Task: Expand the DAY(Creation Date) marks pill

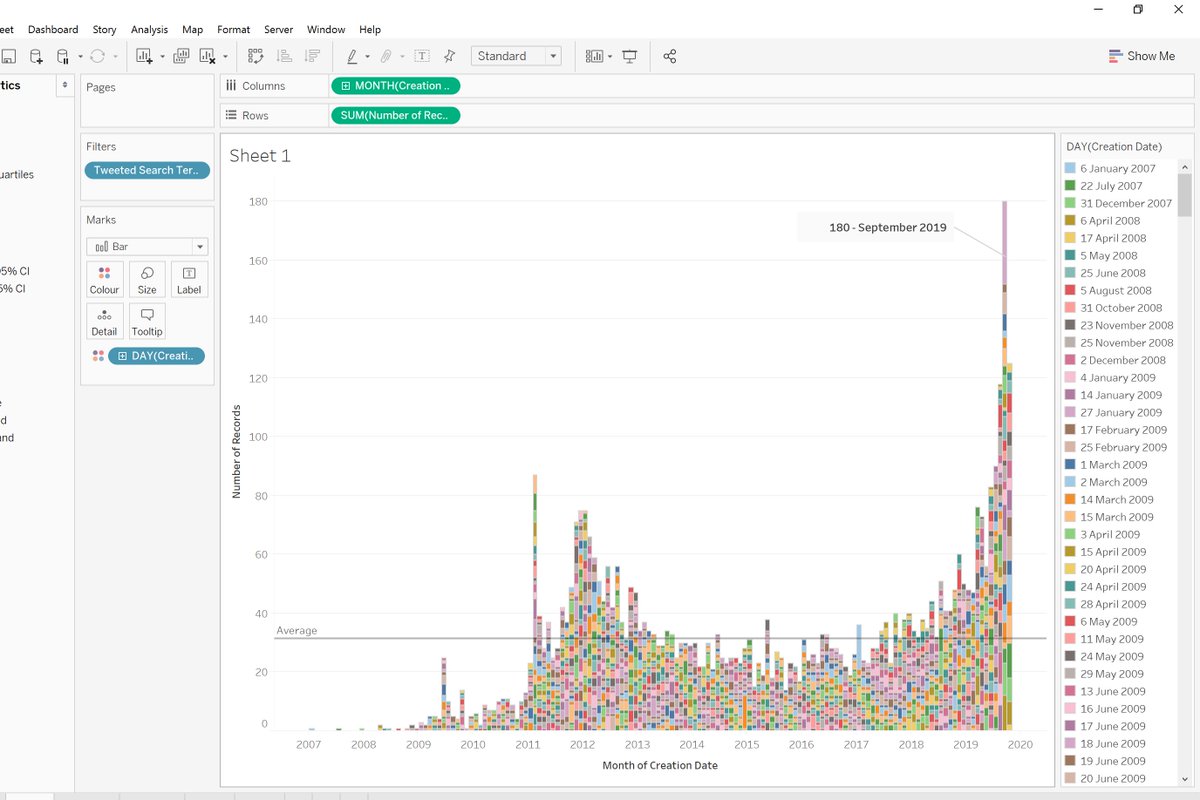Action: click(123, 356)
